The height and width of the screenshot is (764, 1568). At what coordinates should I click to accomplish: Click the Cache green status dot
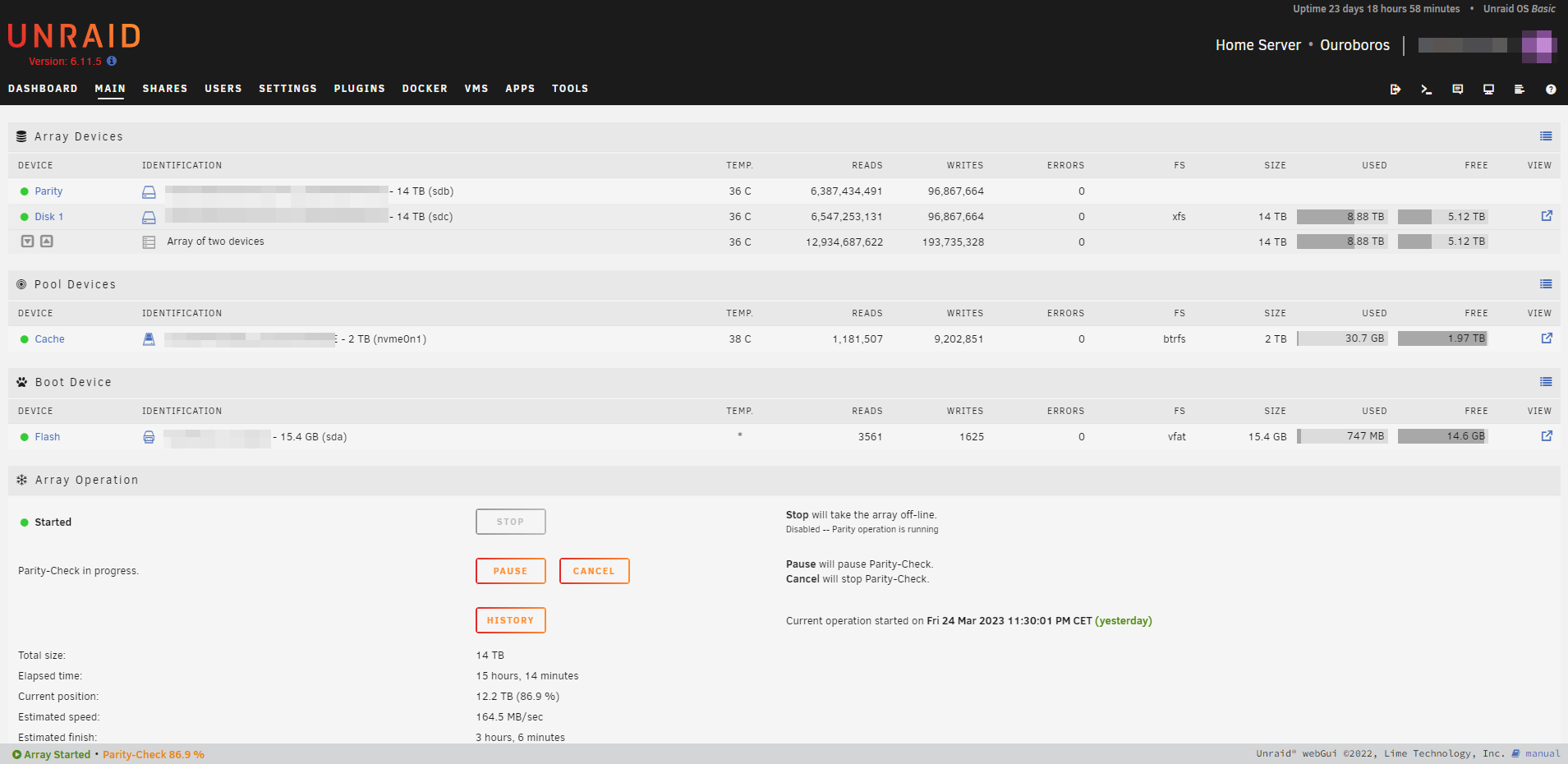25,339
